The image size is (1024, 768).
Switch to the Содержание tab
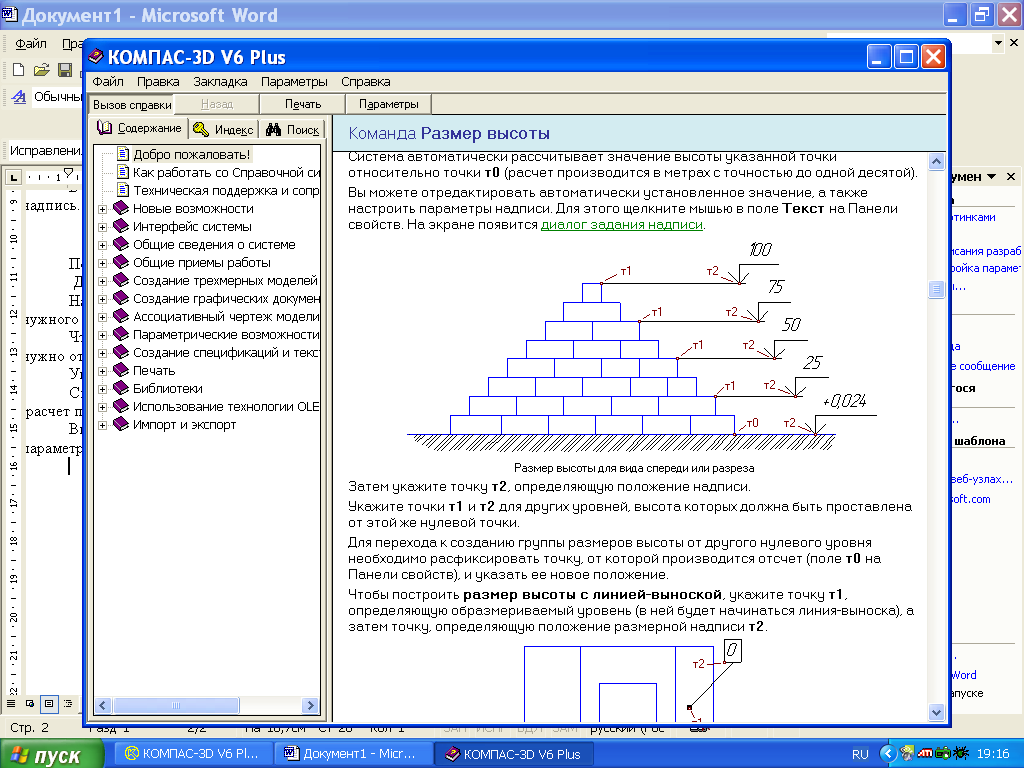[x=139, y=128]
